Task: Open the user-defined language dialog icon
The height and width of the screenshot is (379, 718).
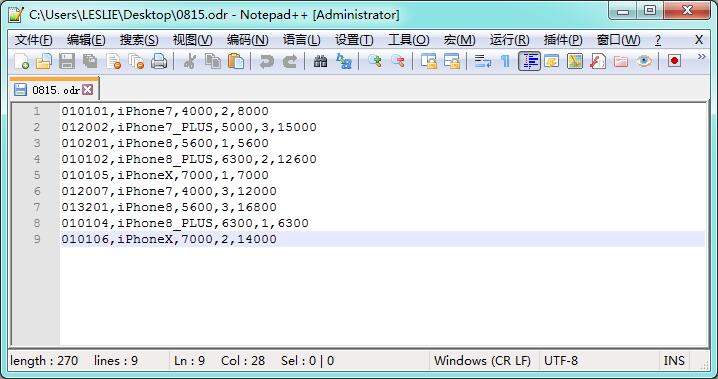Action: (552, 61)
